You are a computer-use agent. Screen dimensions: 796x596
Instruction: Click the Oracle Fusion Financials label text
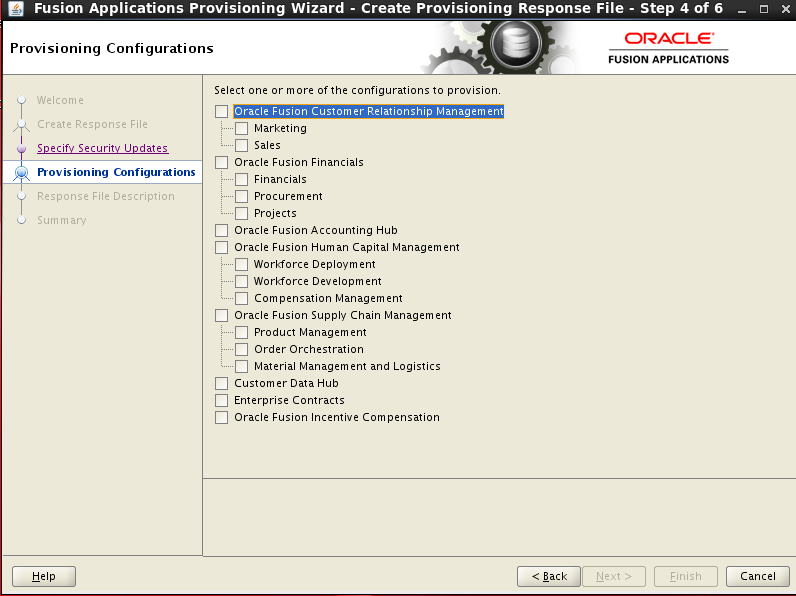click(298, 162)
